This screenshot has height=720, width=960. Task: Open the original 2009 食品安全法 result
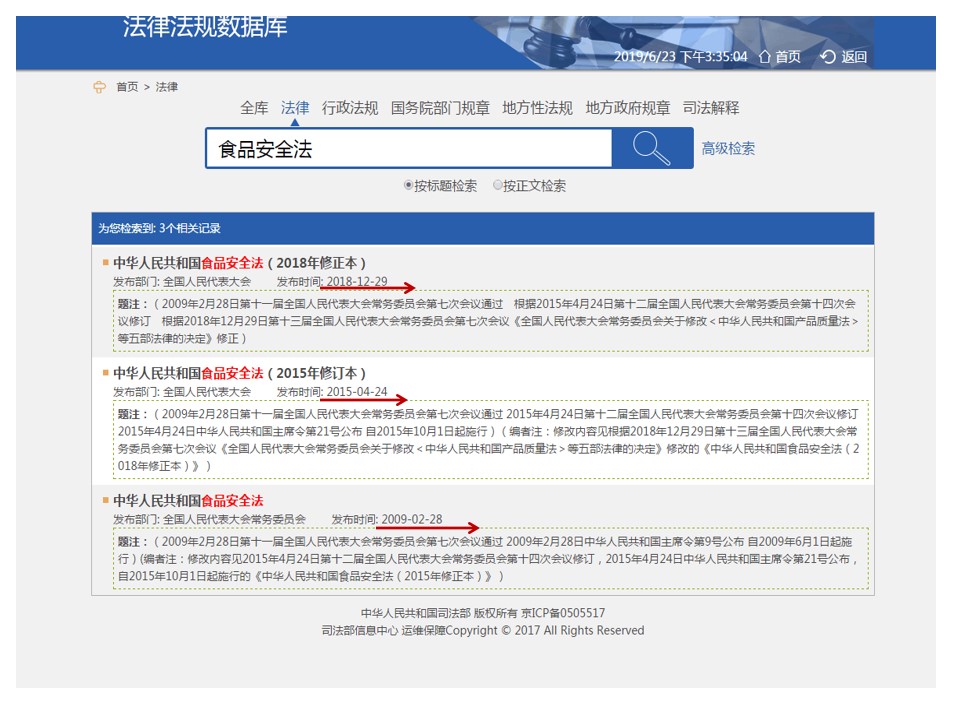tap(188, 500)
